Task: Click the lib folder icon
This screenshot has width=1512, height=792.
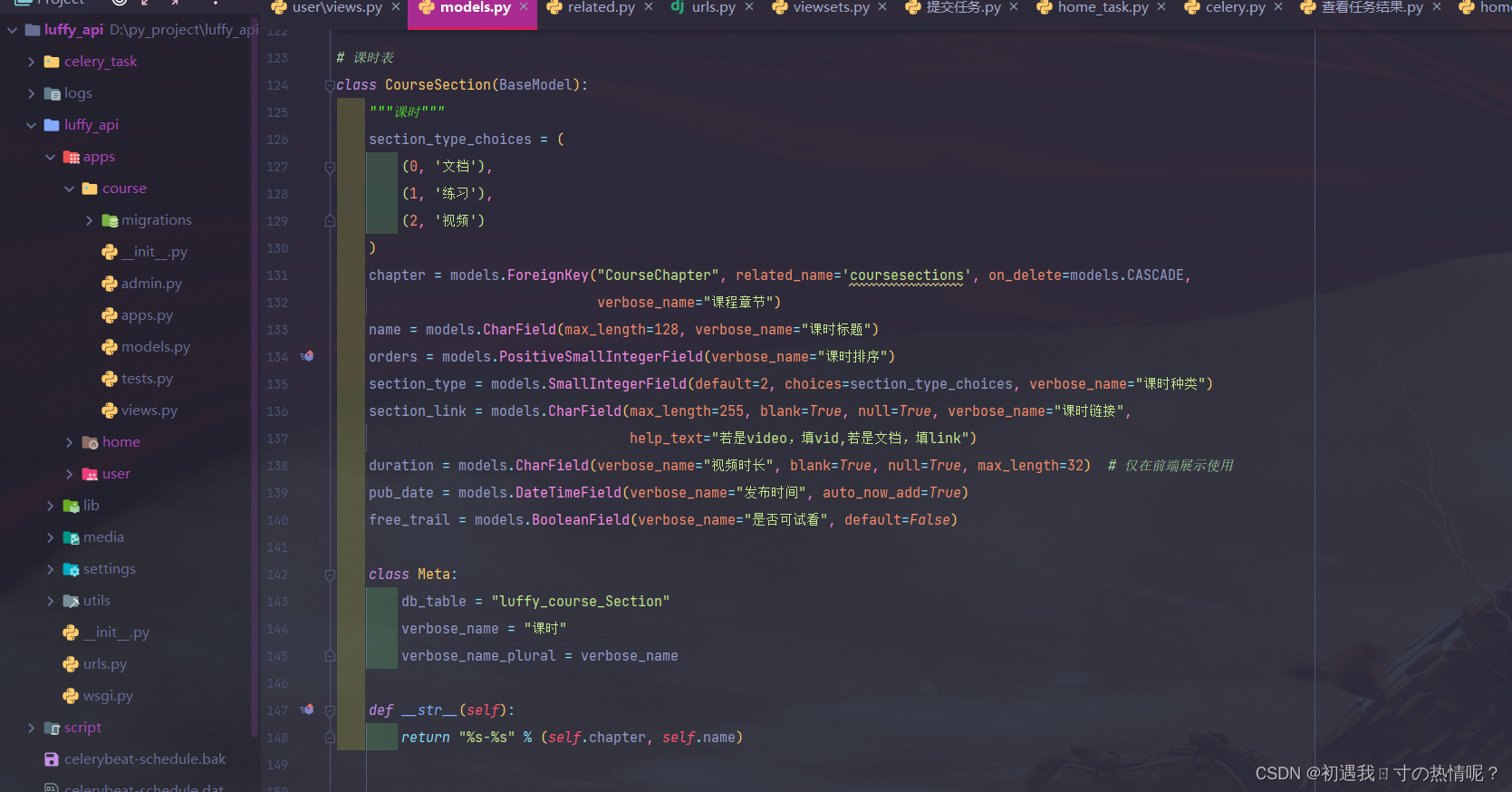Action: point(71,506)
